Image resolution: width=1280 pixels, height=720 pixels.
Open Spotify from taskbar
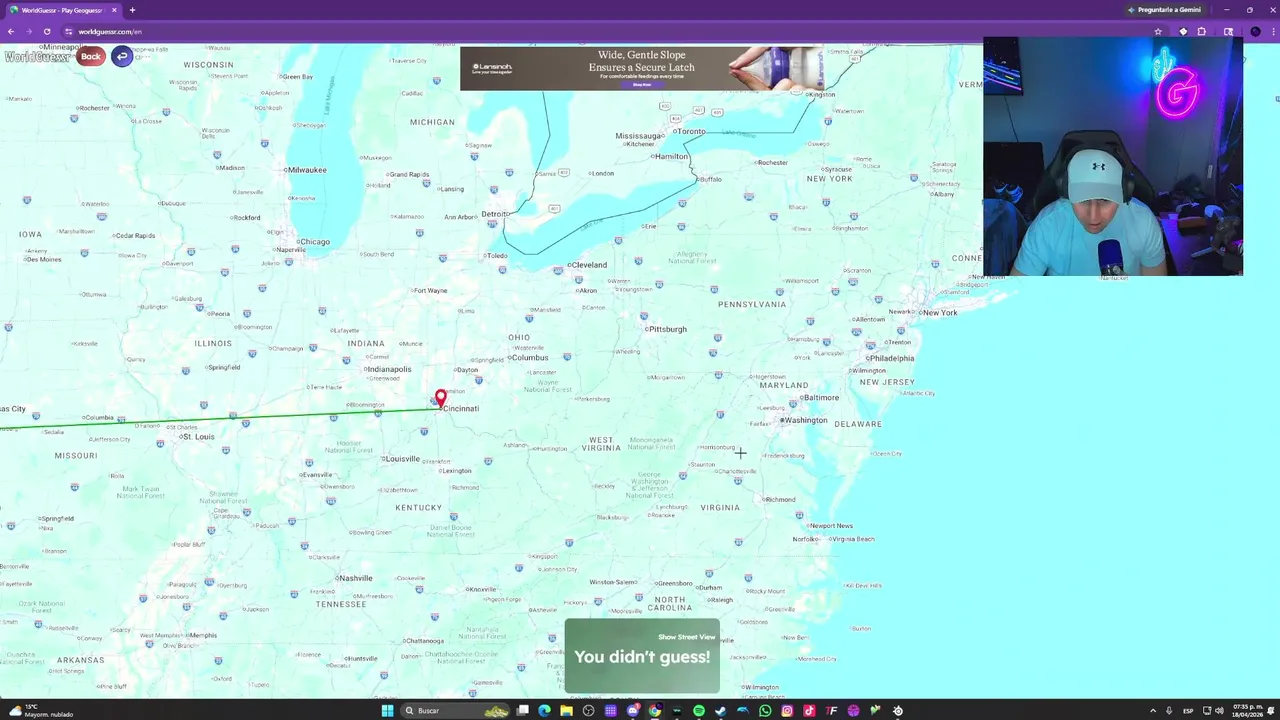point(699,711)
